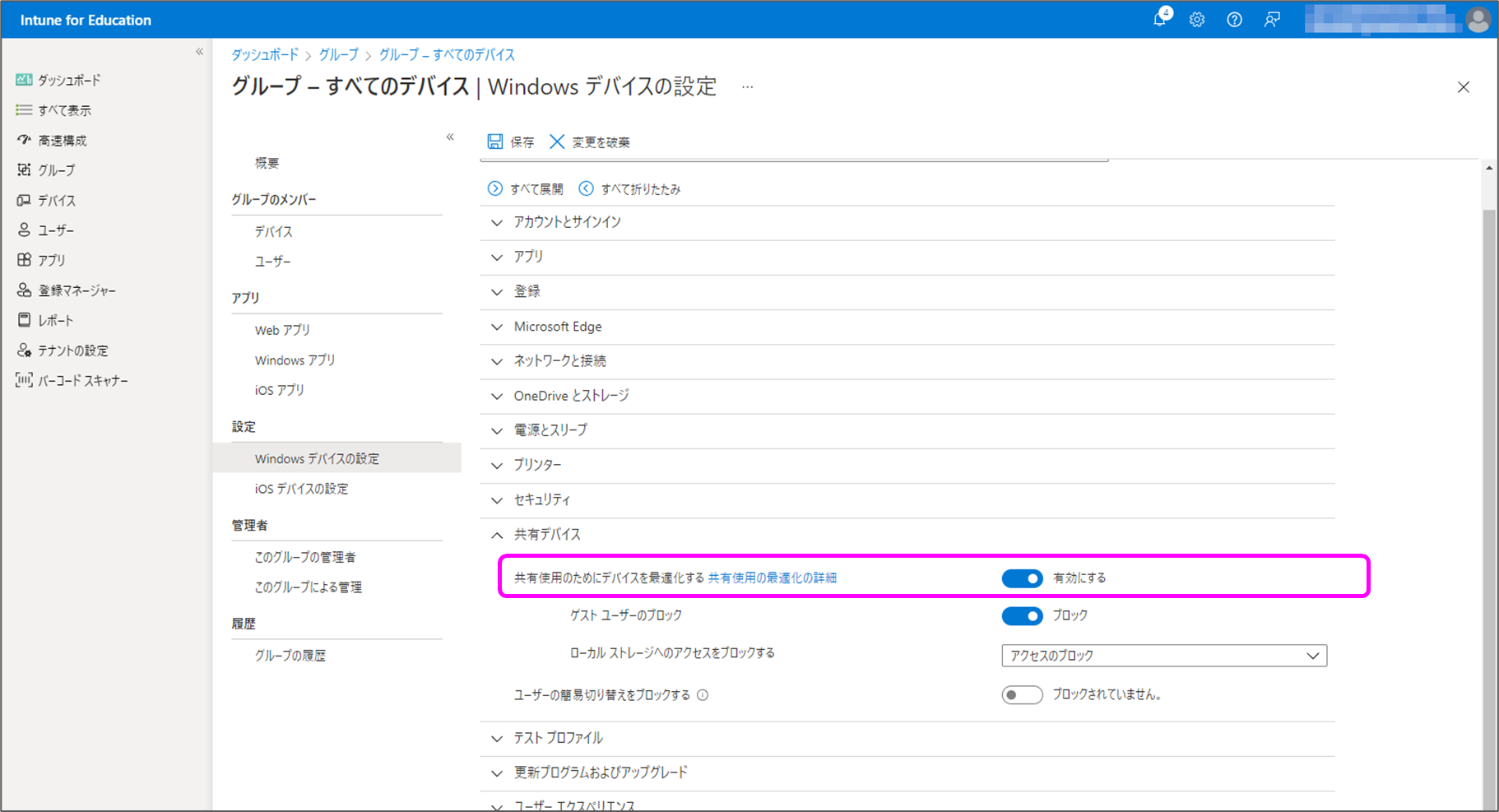Open ローカル ストレージへのアクセスをブロックする dropdown
Viewport: 1499px width, 812px height.
click(x=1164, y=656)
